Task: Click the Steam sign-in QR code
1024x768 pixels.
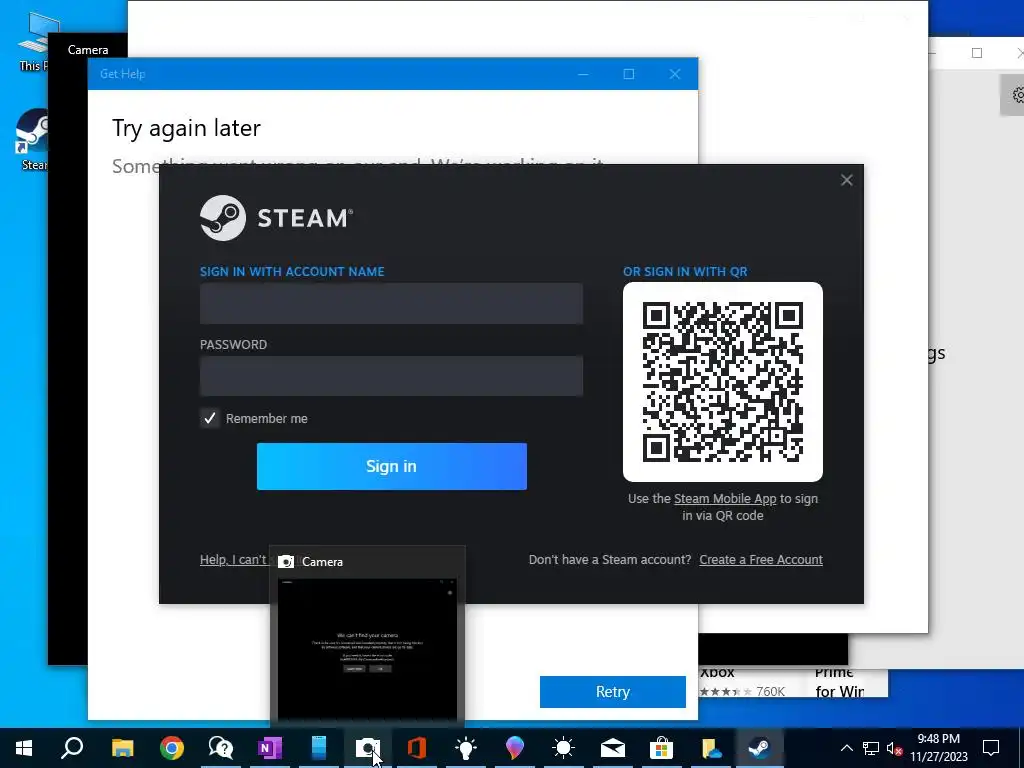Action: pos(723,382)
